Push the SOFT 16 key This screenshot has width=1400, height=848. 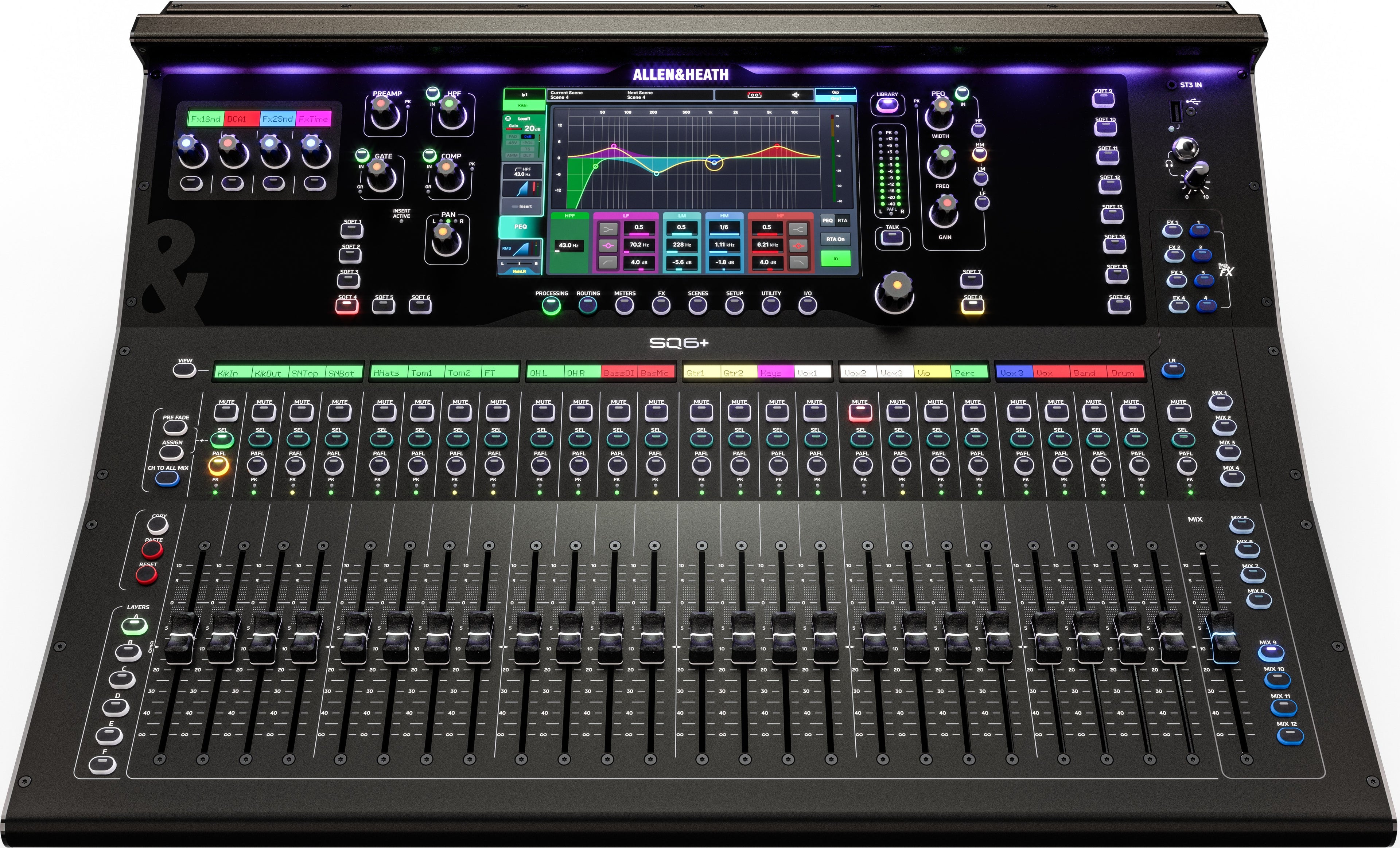pyautogui.click(x=1119, y=307)
